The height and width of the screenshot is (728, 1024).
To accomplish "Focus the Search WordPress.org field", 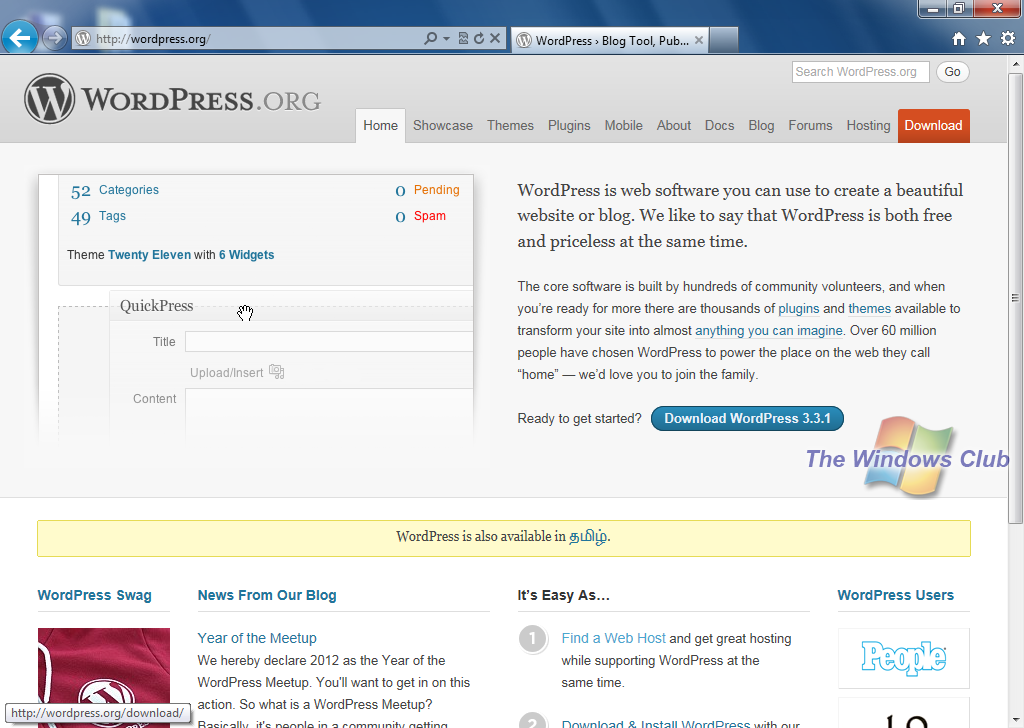I will (x=860, y=72).
